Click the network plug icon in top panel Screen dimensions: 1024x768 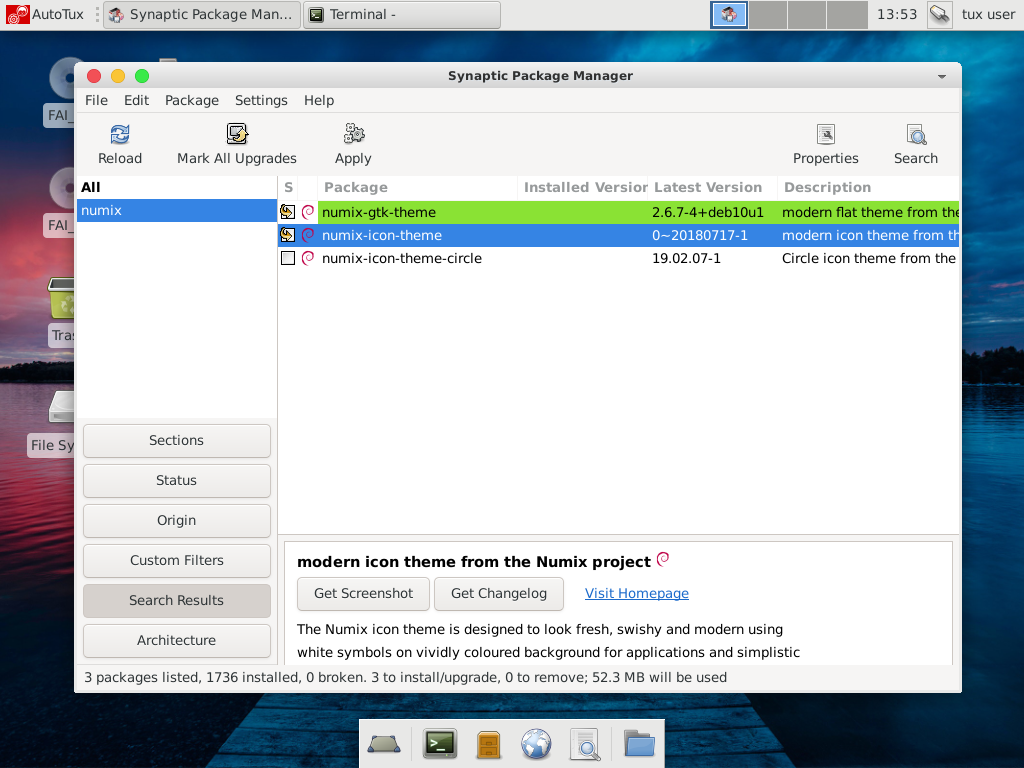(x=940, y=14)
